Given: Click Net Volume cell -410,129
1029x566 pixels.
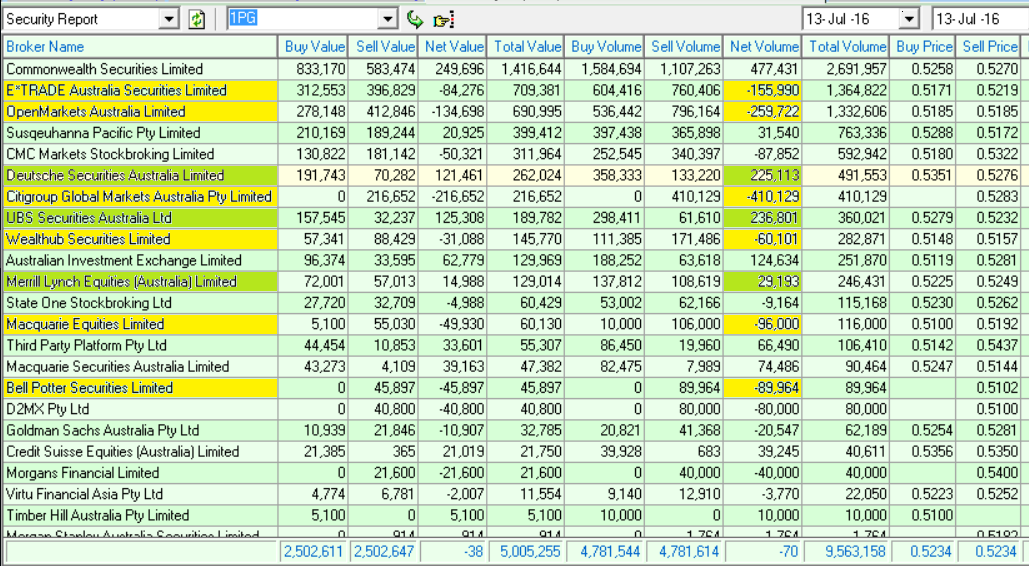Looking at the screenshot, I should (763, 196).
